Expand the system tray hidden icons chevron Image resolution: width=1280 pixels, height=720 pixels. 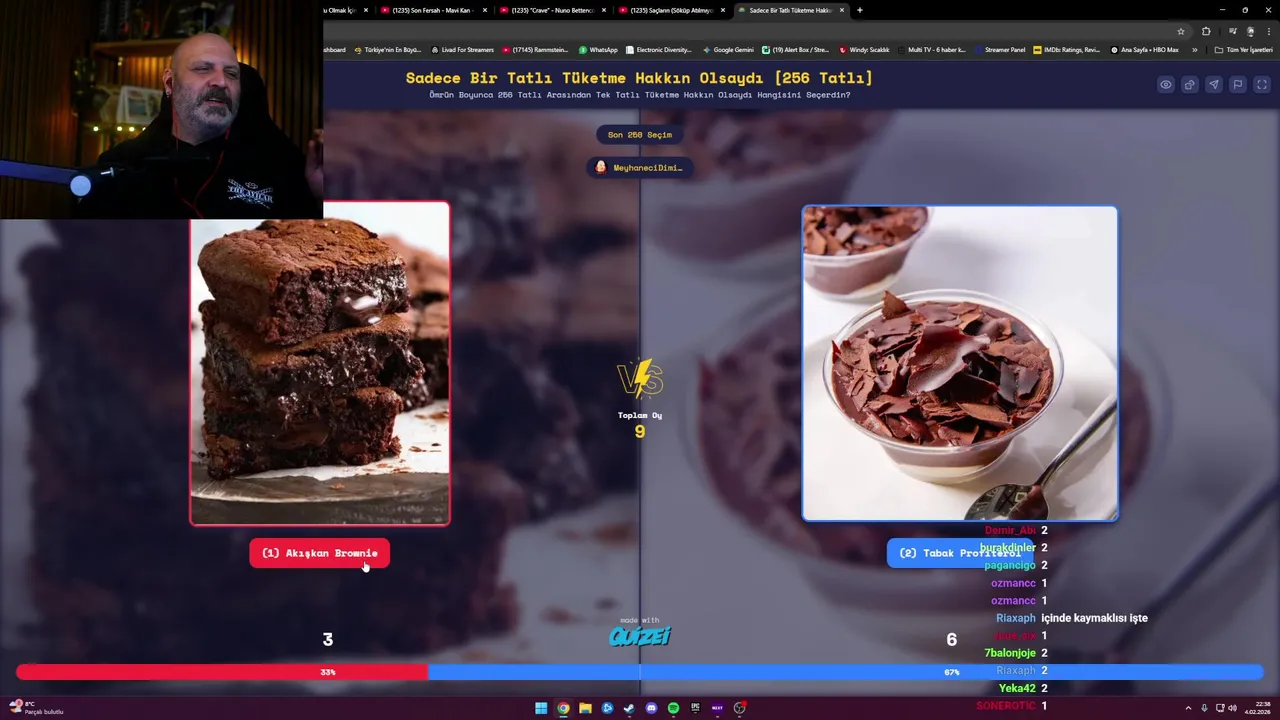pos(1188,708)
